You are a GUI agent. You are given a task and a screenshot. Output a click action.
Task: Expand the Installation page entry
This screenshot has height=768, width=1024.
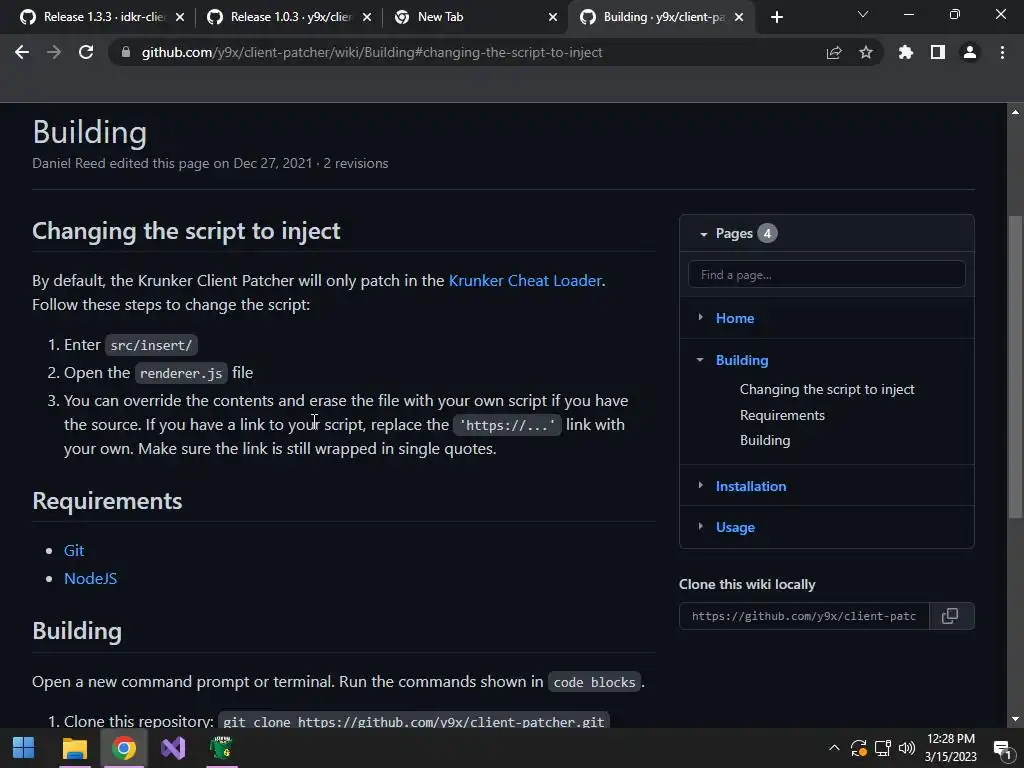700,485
